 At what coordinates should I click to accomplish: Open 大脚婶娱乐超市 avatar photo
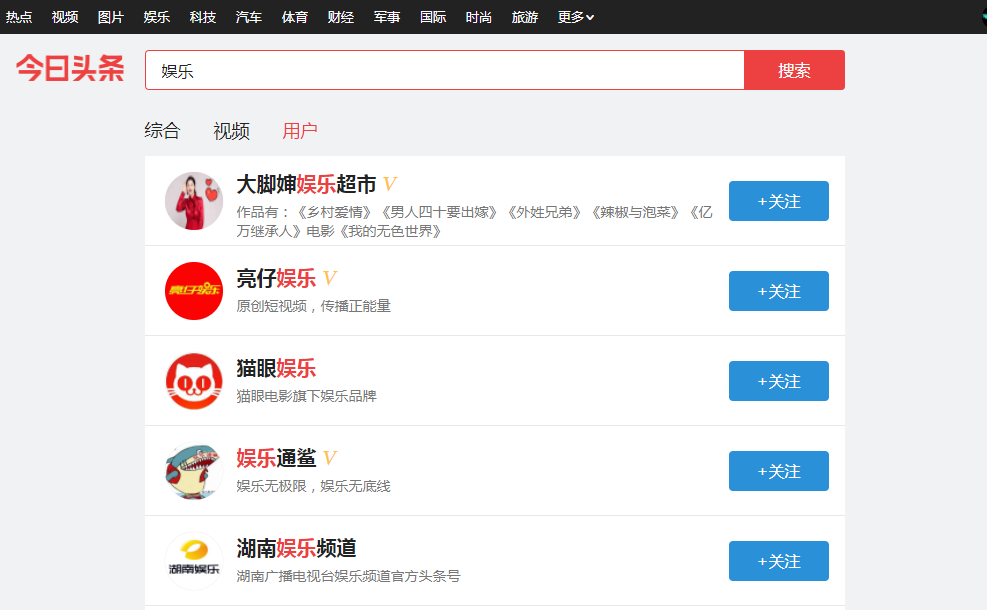tap(194, 201)
